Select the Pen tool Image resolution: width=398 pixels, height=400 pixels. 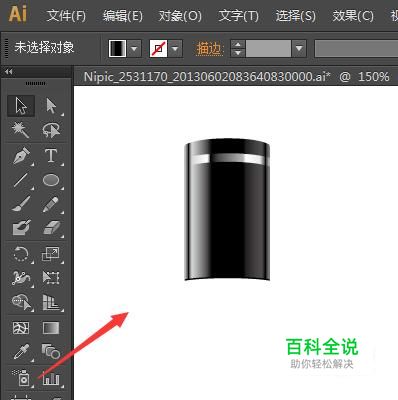click(21, 156)
